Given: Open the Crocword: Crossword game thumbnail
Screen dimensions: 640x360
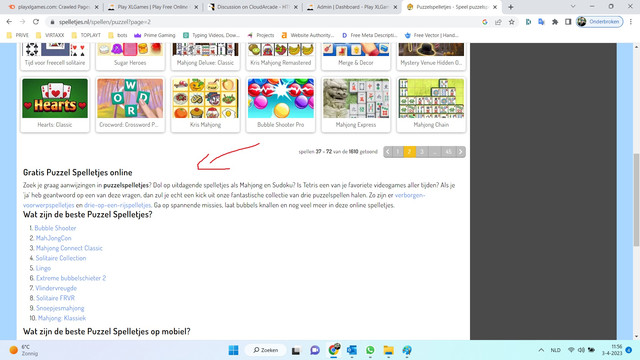Looking at the screenshot, I should 130,98.
